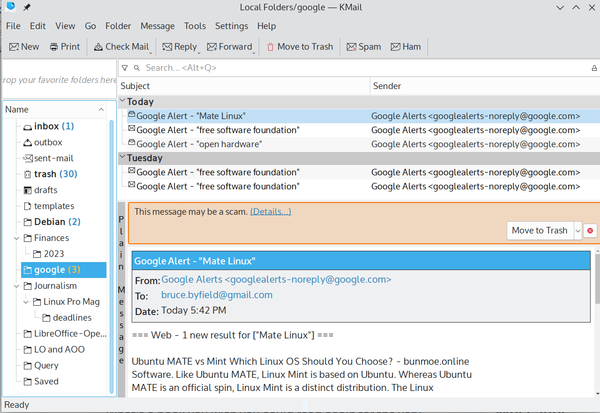This screenshot has height=413, width=600.
Task: Click the Forward toolbar button
Action: click(x=230, y=47)
